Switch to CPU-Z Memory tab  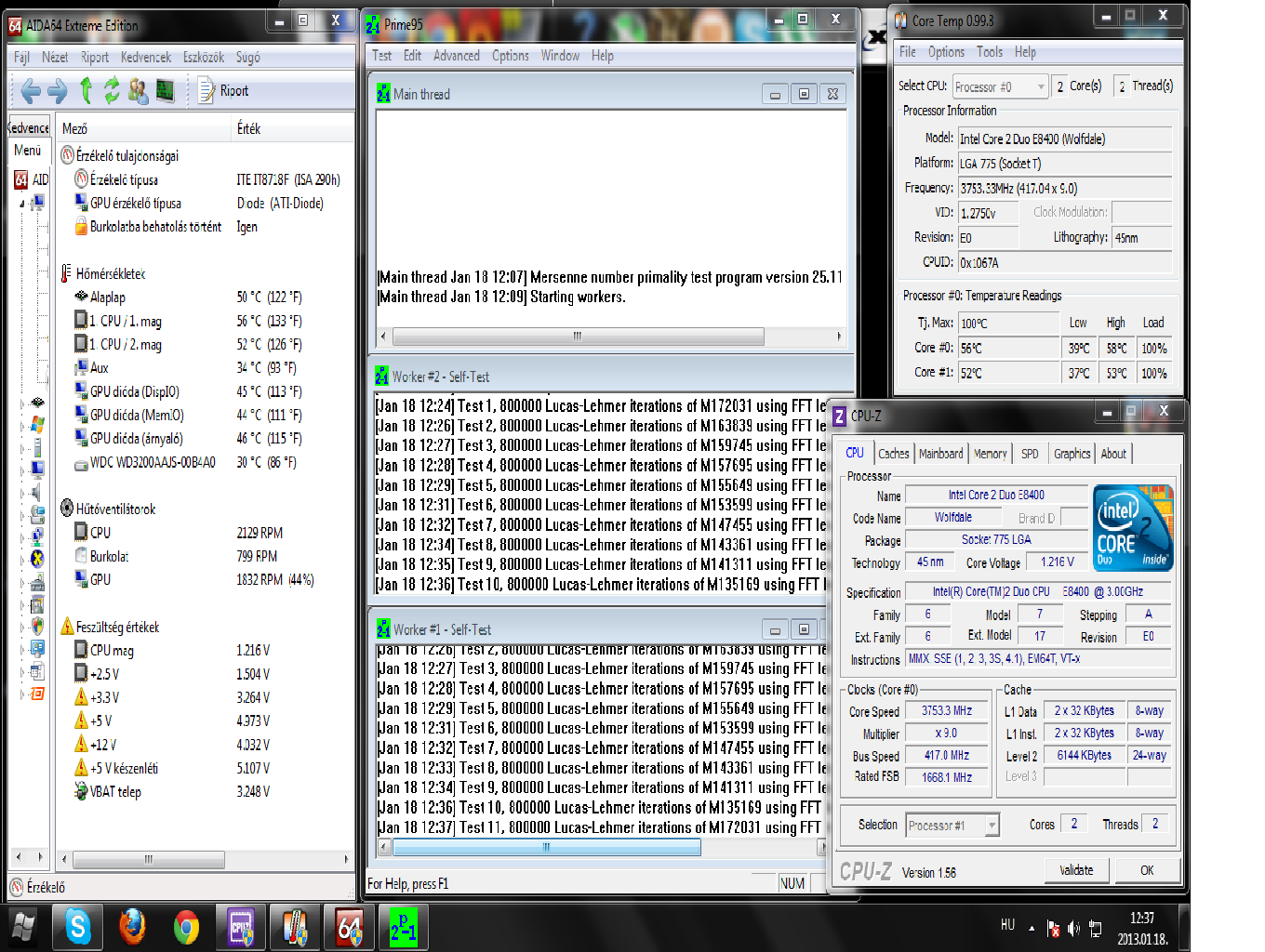[x=991, y=454]
